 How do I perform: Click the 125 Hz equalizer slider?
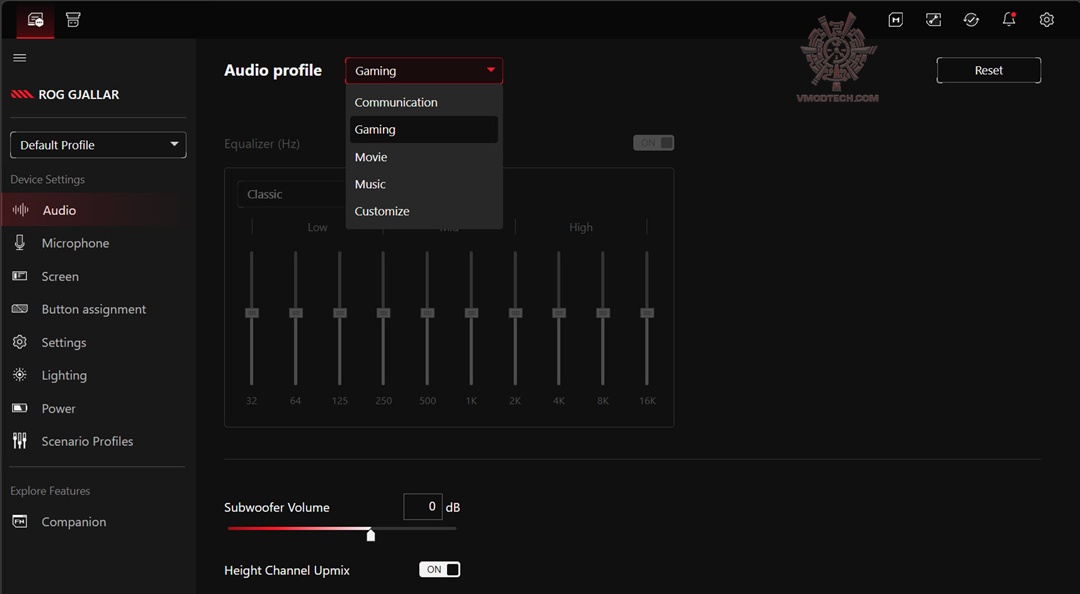point(340,313)
